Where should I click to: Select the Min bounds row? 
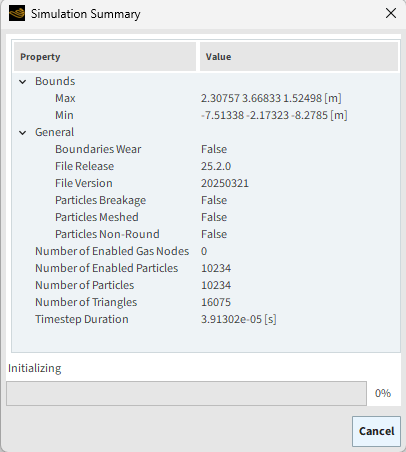pos(206,115)
